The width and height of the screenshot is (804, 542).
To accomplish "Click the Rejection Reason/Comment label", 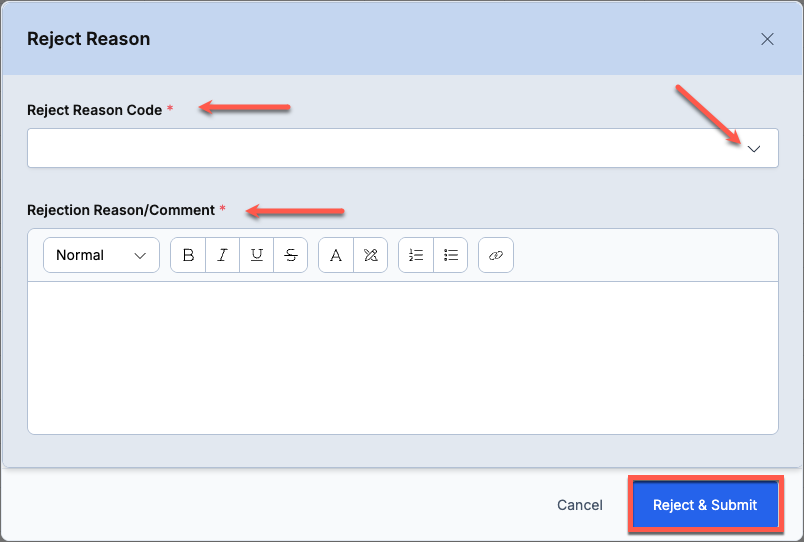I will (x=120, y=210).
